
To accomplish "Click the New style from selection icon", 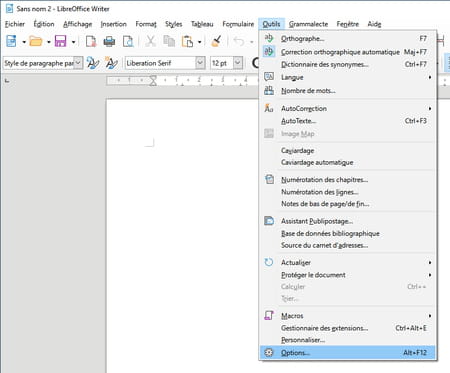I will click(x=111, y=63).
